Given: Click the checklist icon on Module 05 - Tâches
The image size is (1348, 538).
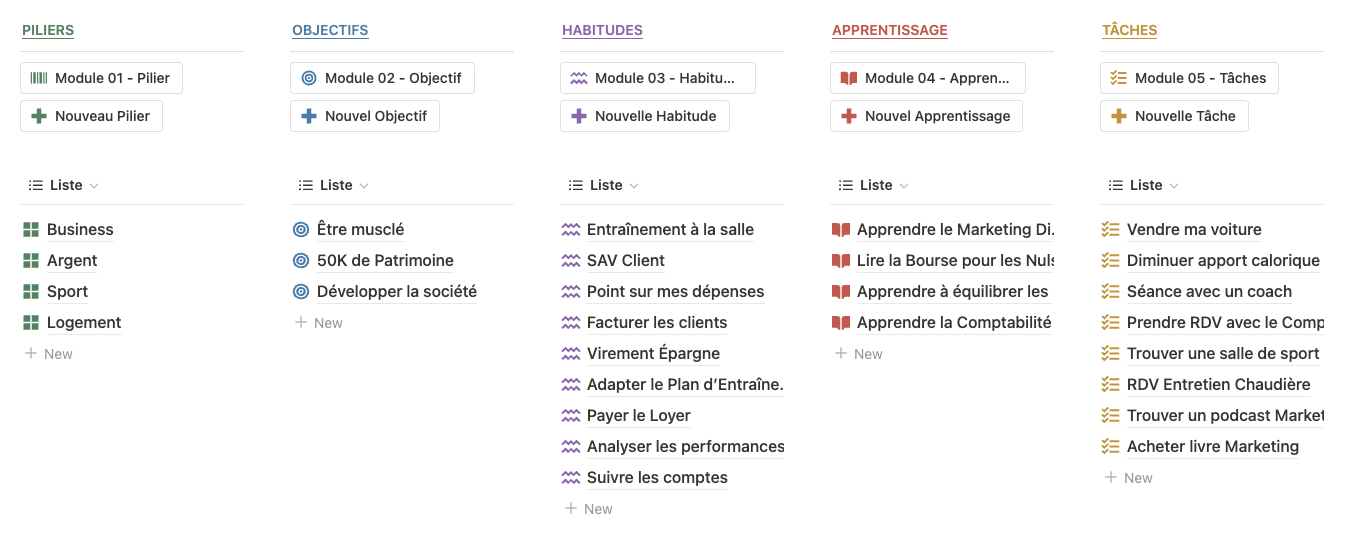Looking at the screenshot, I should (x=1119, y=78).
